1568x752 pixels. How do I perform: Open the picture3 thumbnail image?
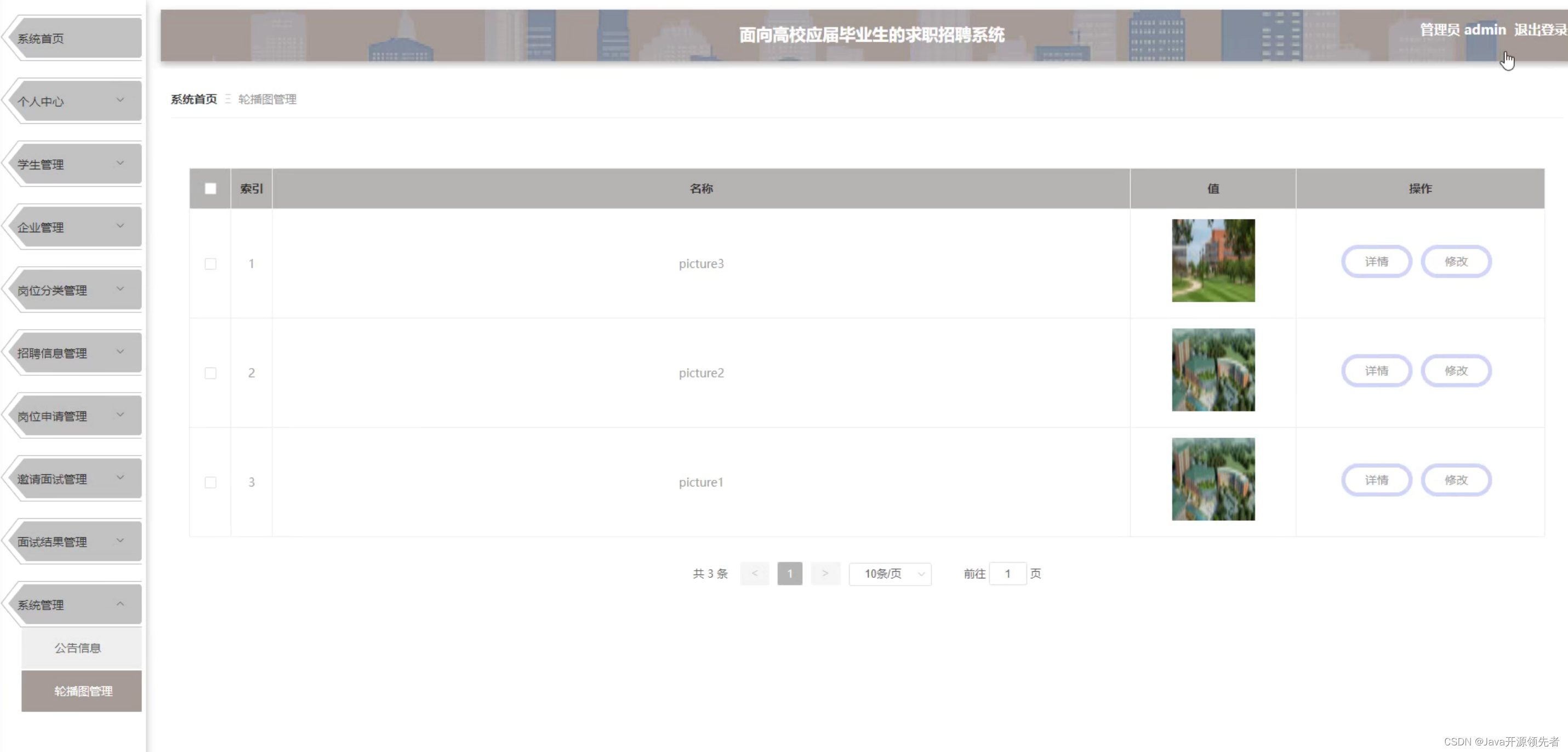point(1213,260)
